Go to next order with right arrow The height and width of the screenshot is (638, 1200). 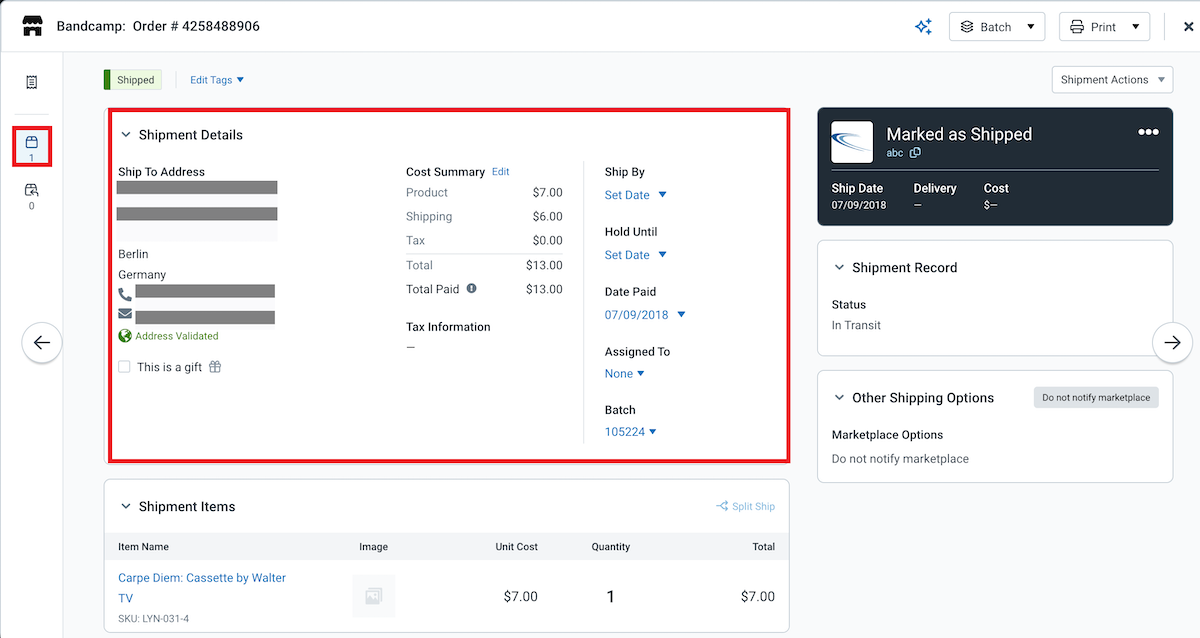[x=1172, y=343]
